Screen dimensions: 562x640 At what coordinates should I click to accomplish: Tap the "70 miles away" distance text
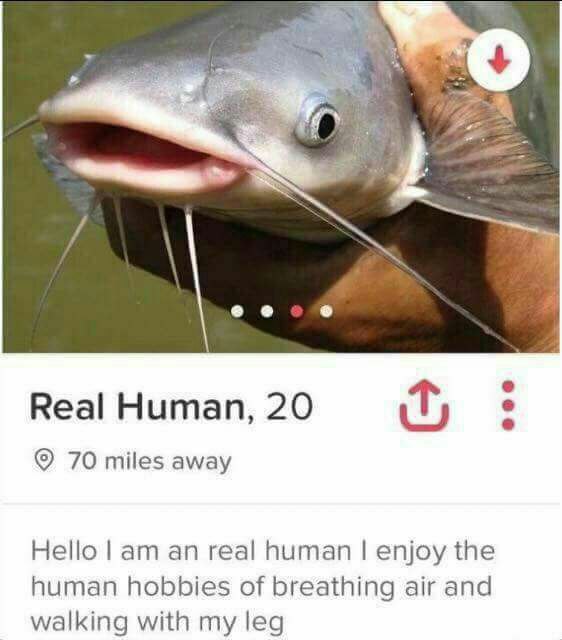[x=149, y=461]
